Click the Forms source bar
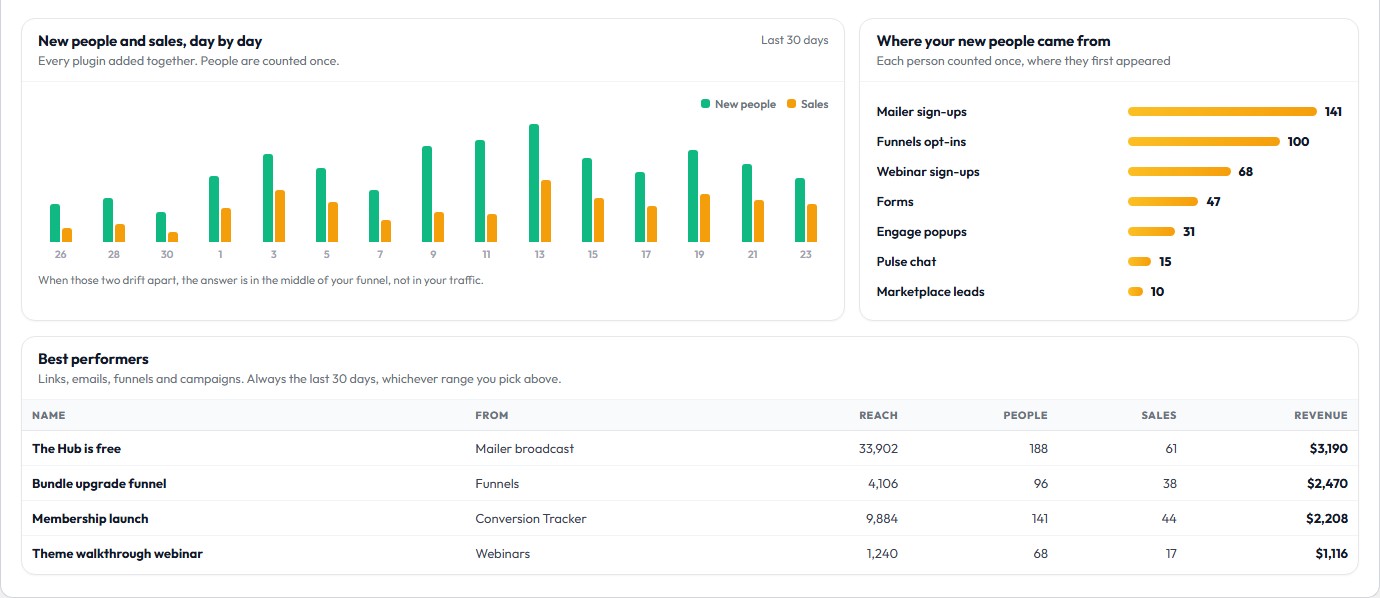The height and width of the screenshot is (598, 1380). pos(1163,202)
